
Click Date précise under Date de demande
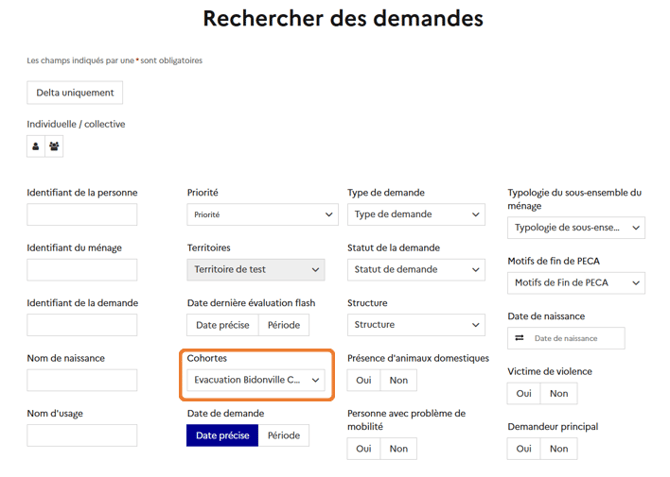click(x=222, y=435)
